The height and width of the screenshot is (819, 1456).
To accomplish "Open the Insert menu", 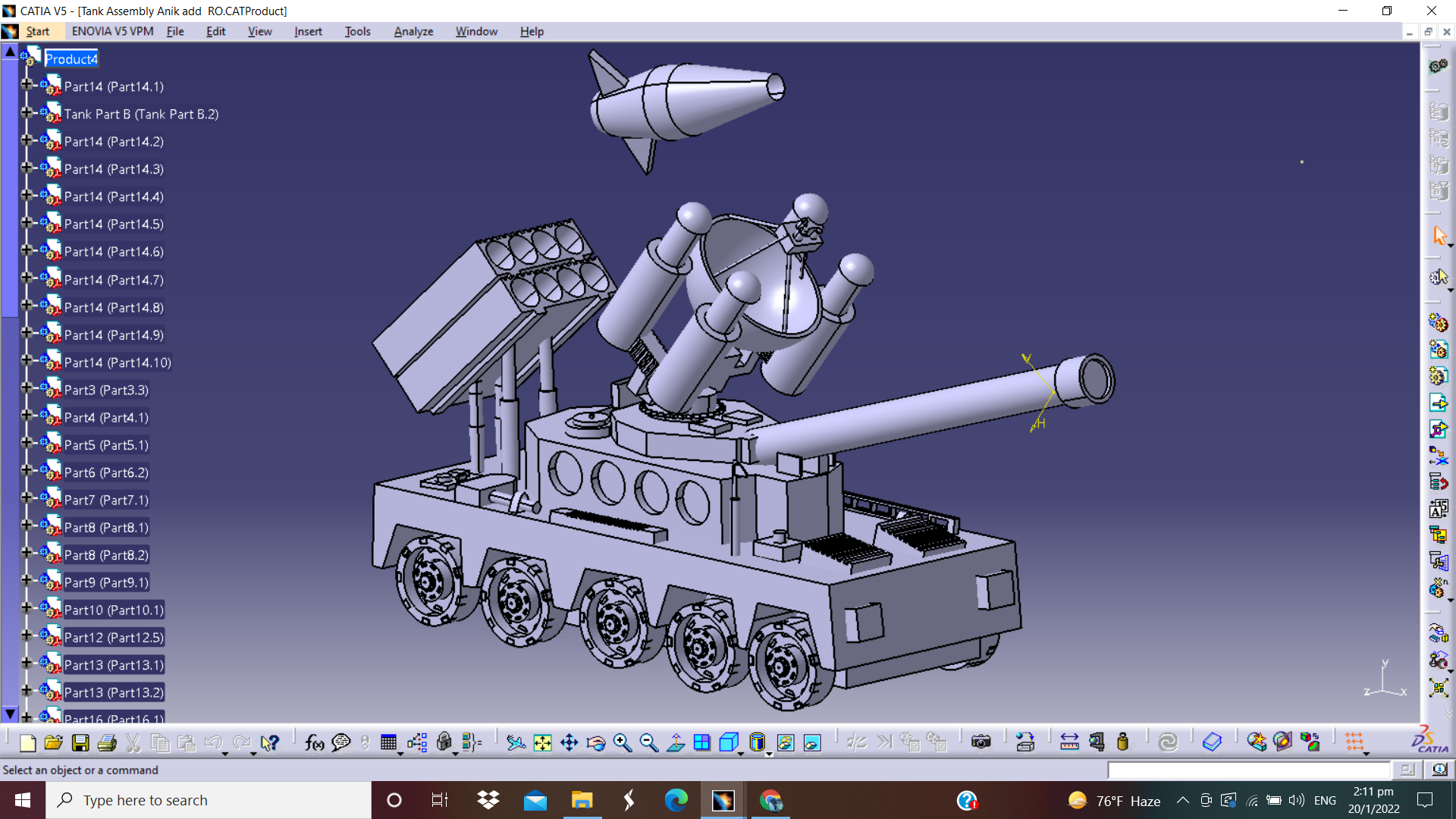I will point(308,31).
